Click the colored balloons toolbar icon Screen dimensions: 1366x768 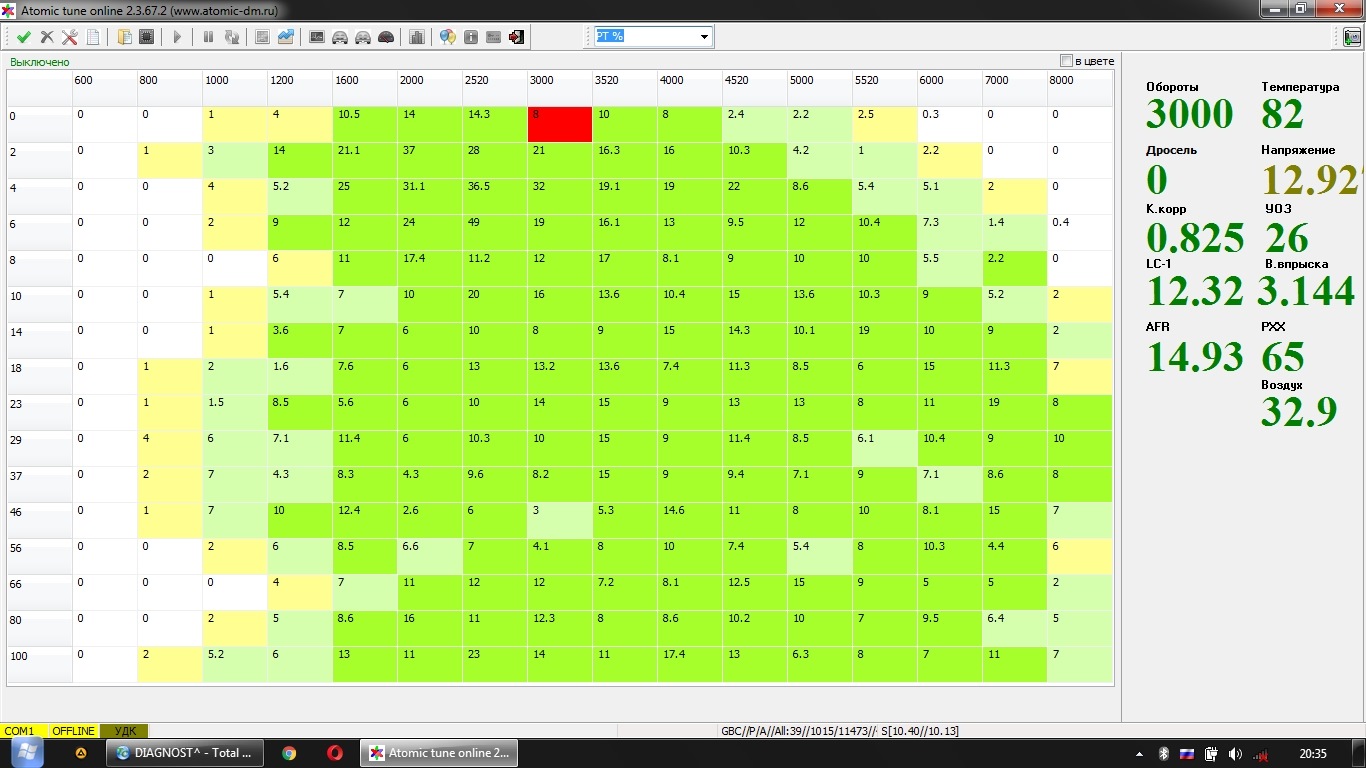(x=448, y=37)
